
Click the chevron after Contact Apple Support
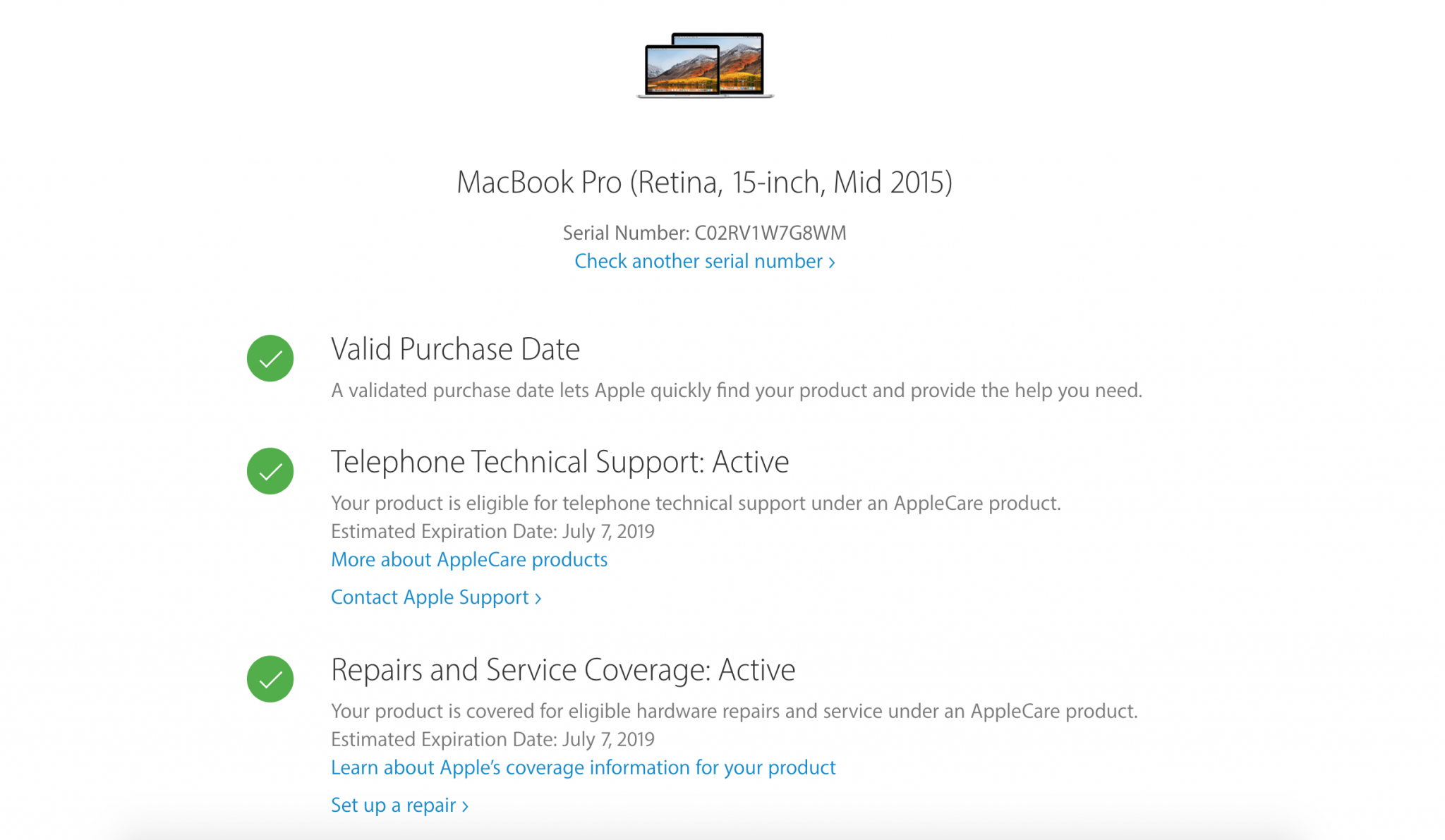538,599
